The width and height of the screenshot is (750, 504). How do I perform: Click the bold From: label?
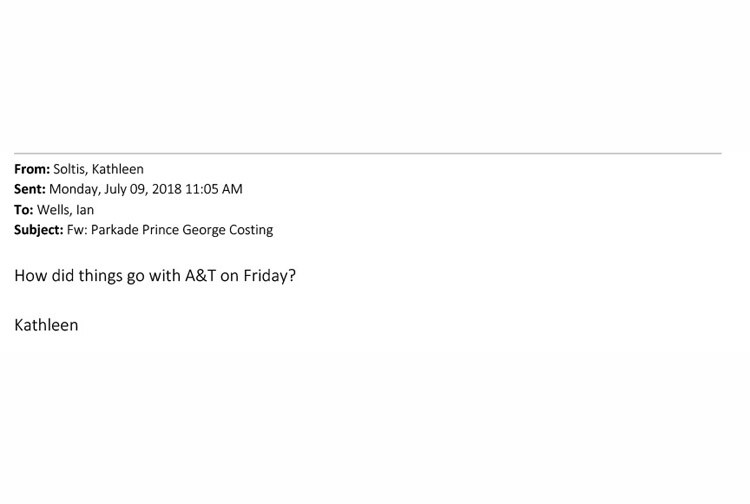pos(32,169)
